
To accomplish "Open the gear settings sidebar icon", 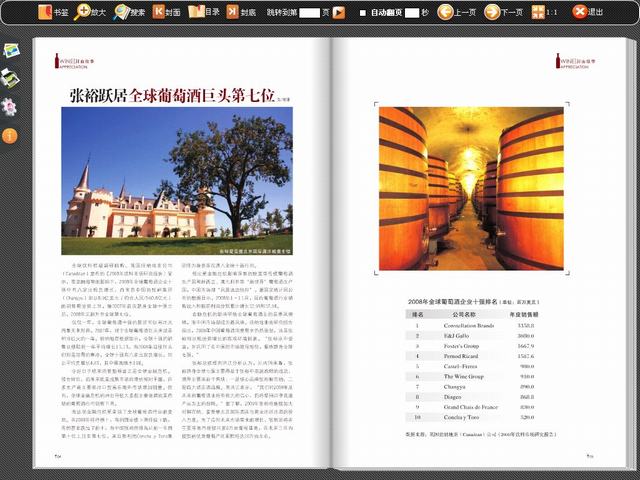I will tap(9, 107).
